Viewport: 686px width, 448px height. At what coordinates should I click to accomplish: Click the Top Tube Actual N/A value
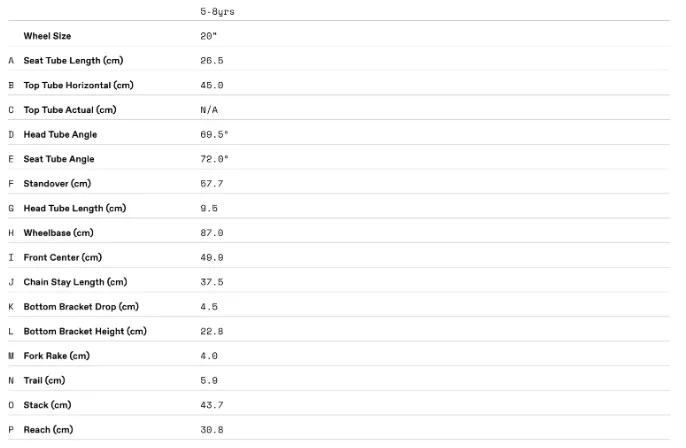(x=209, y=110)
